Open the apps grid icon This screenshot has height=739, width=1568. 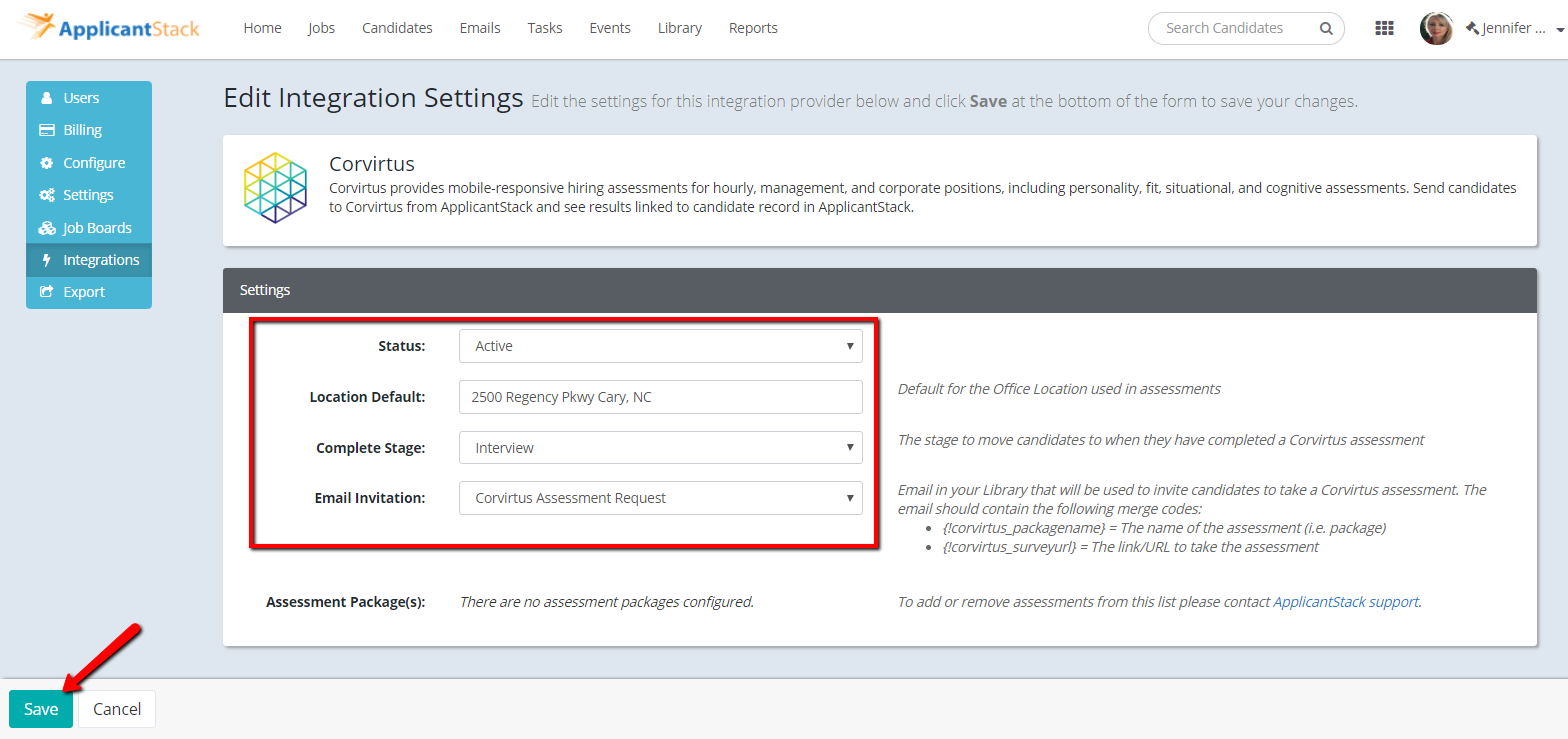click(1384, 28)
